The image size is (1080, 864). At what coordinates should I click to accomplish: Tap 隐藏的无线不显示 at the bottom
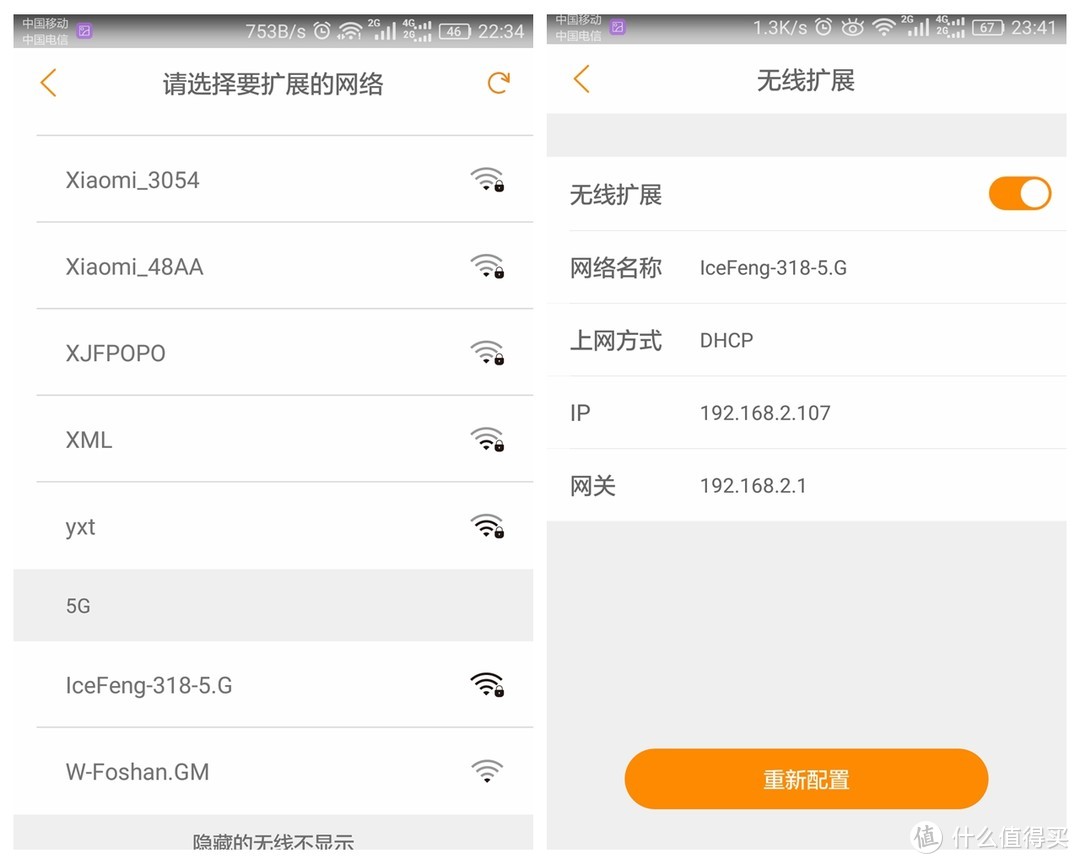click(x=270, y=840)
